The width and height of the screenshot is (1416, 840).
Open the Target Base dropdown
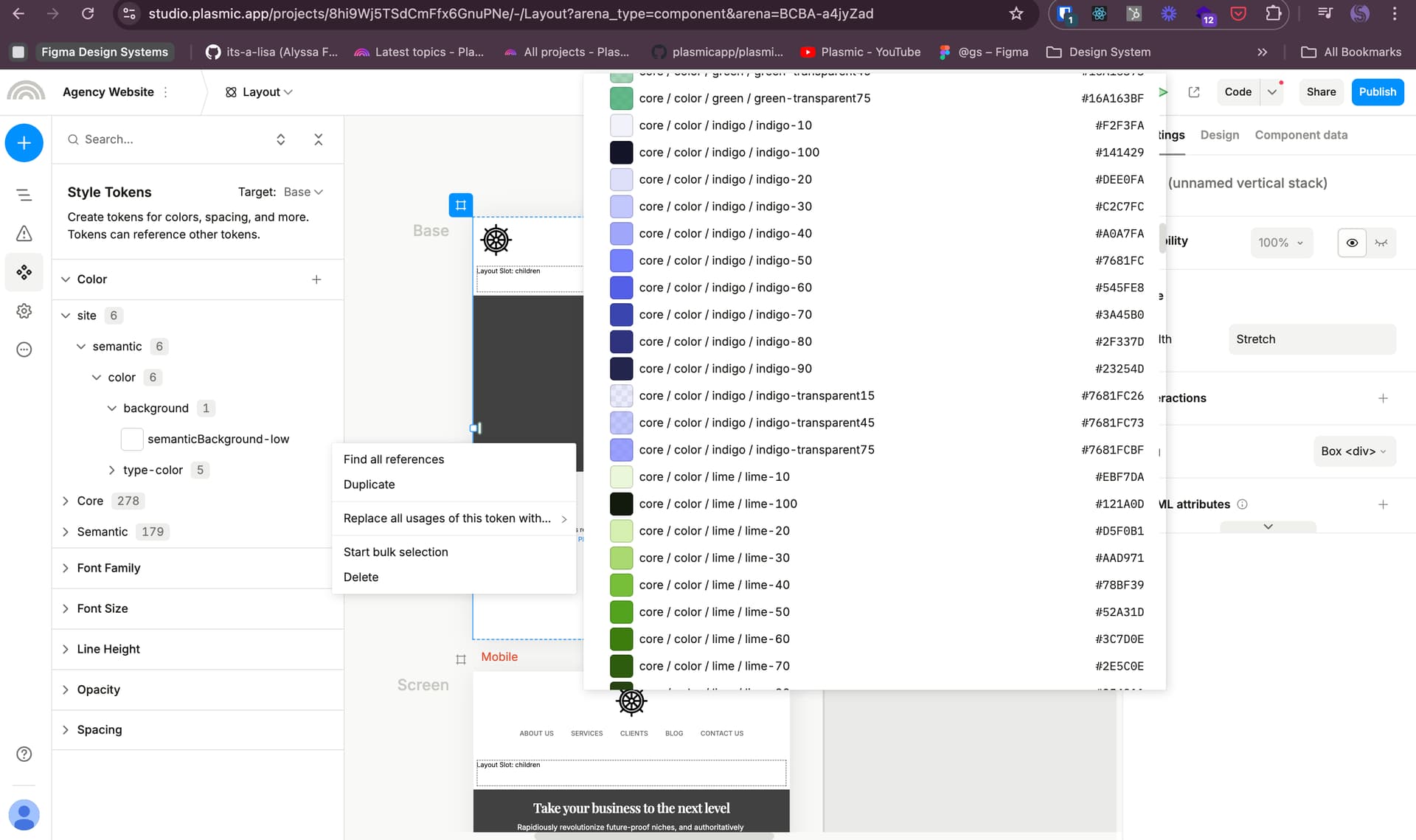303,192
